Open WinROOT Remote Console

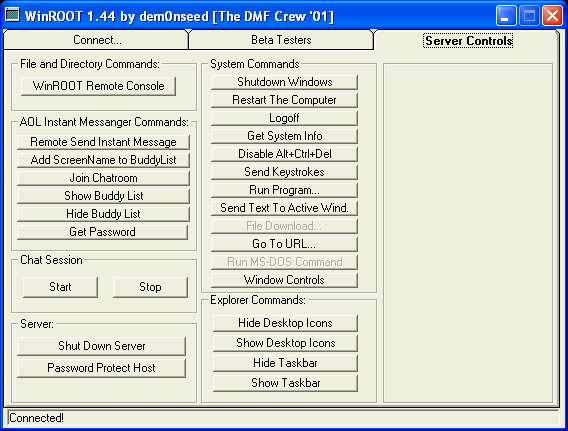click(99, 86)
